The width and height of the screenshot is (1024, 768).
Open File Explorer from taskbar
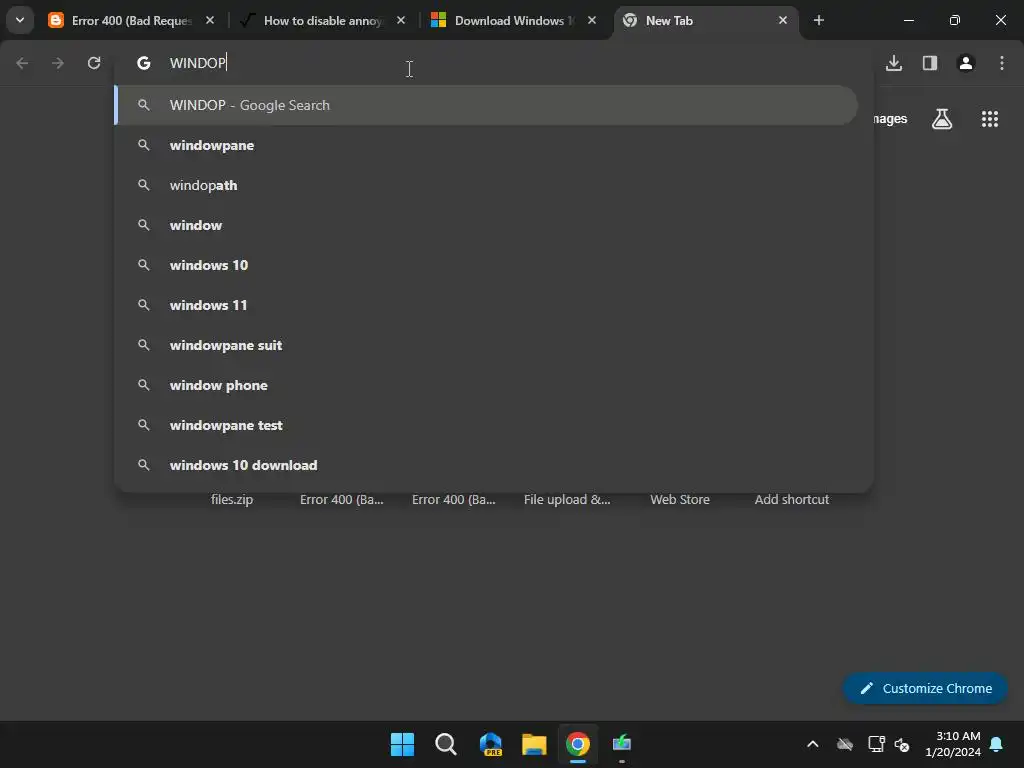click(534, 744)
